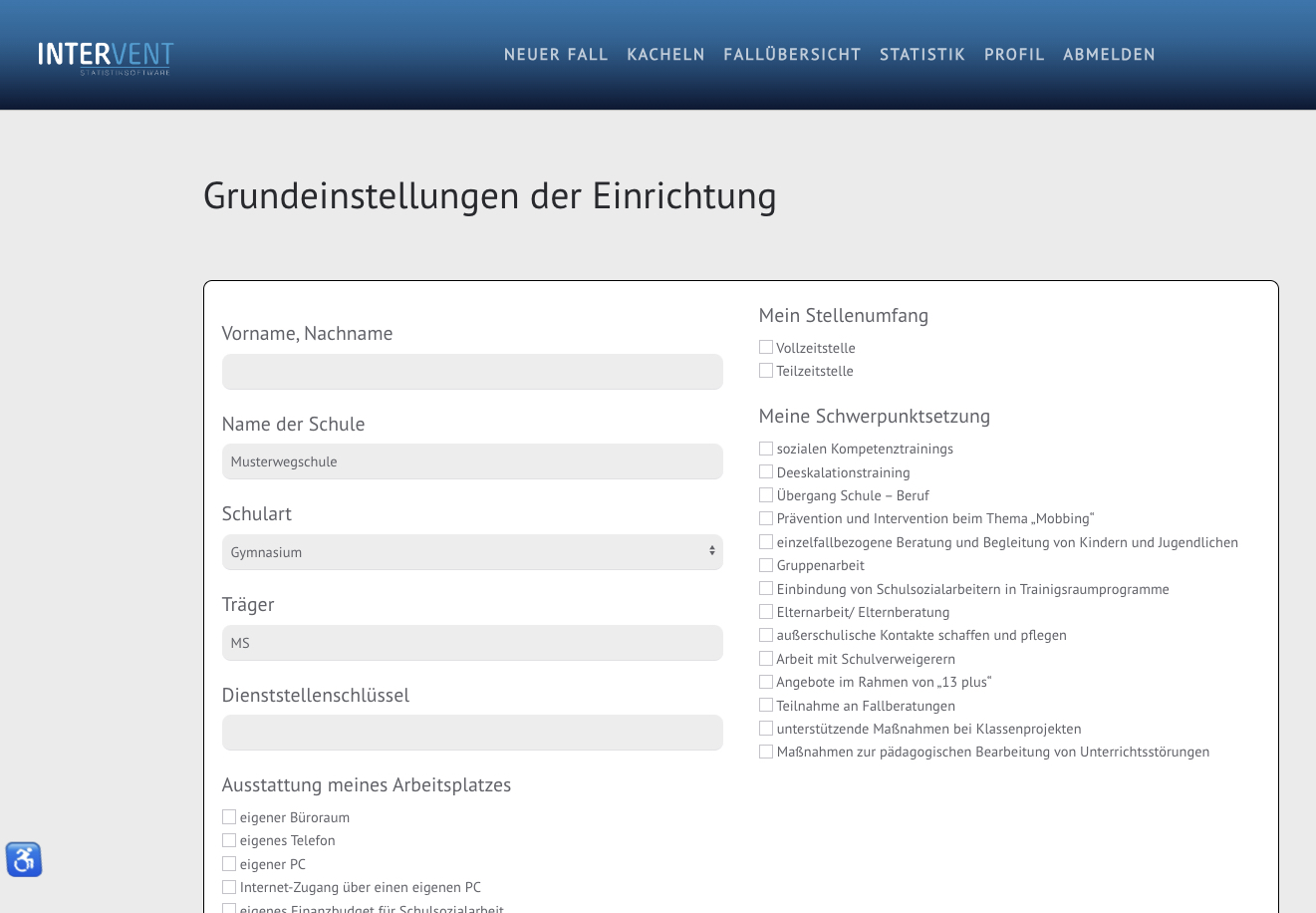Enable the Teilzeitstelle option
Viewport: 1316px width, 913px height.
pos(766,371)
